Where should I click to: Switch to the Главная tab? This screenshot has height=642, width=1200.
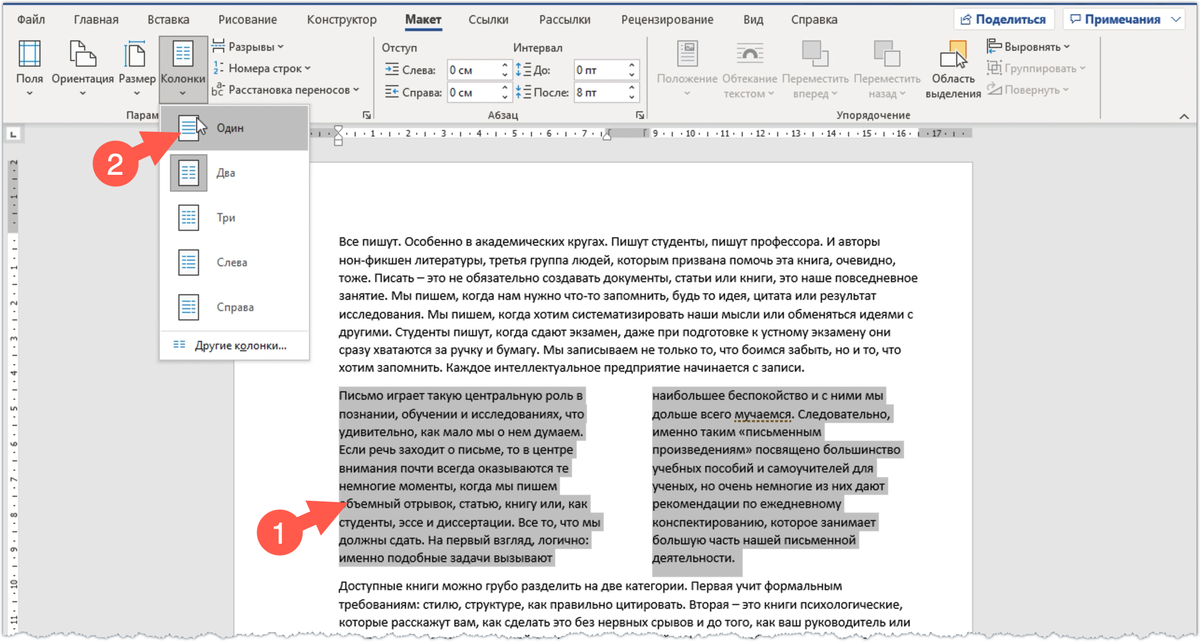(95, 20)
